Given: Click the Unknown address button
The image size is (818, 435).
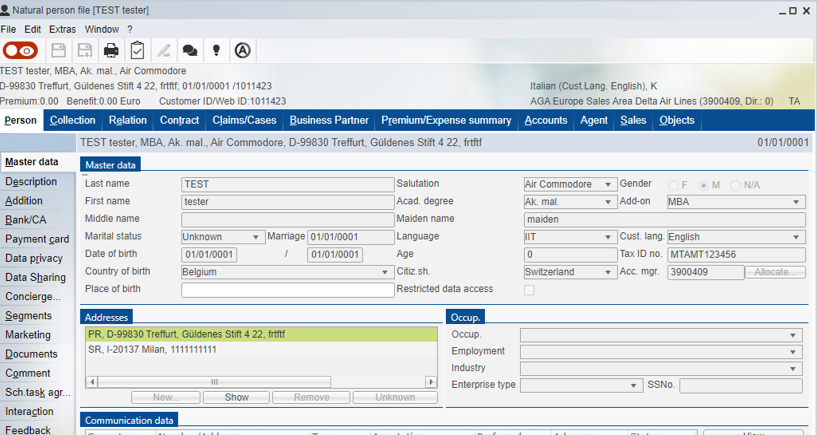Looking at the screenshot, I should (x=395, y=397).
